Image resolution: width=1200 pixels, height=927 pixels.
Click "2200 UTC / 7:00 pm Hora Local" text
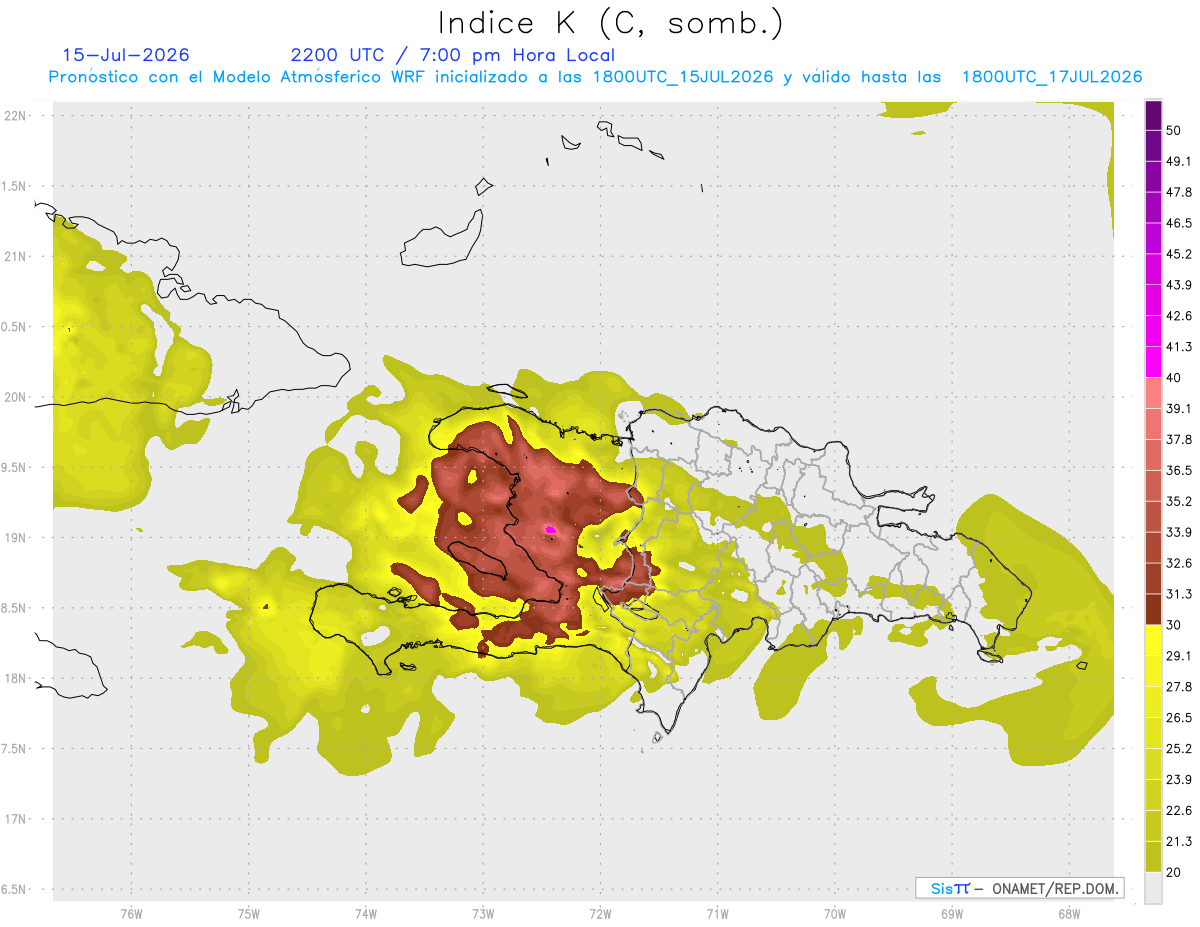tap(453, 55)
